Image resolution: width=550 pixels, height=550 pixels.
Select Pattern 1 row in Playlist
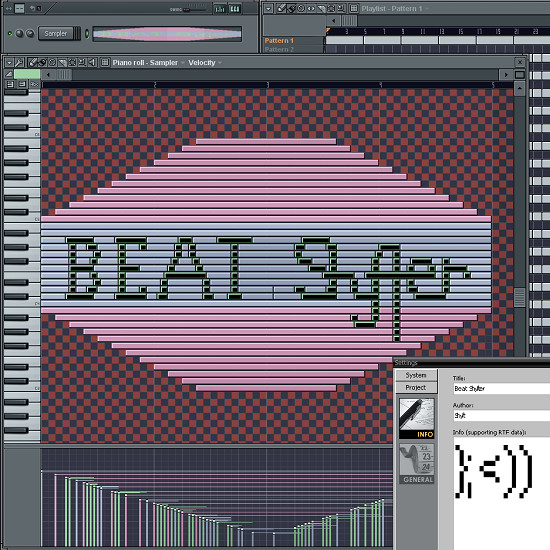[x=293, y=41]
